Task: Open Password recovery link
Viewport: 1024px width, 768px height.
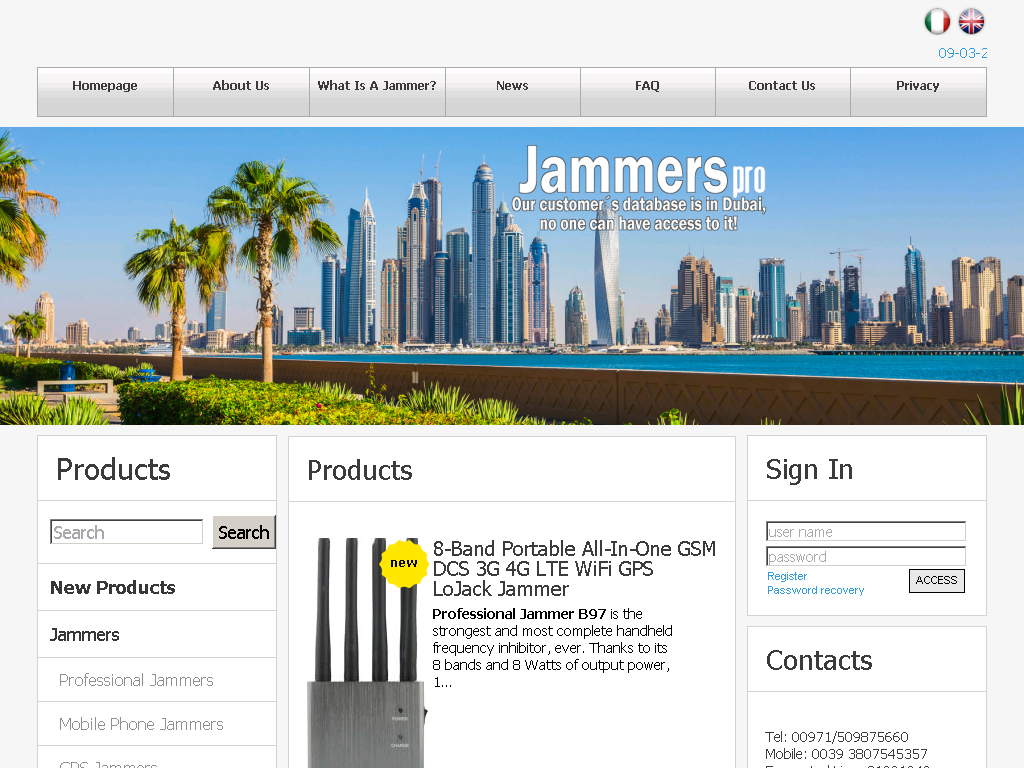Action: tap(815, 590)
